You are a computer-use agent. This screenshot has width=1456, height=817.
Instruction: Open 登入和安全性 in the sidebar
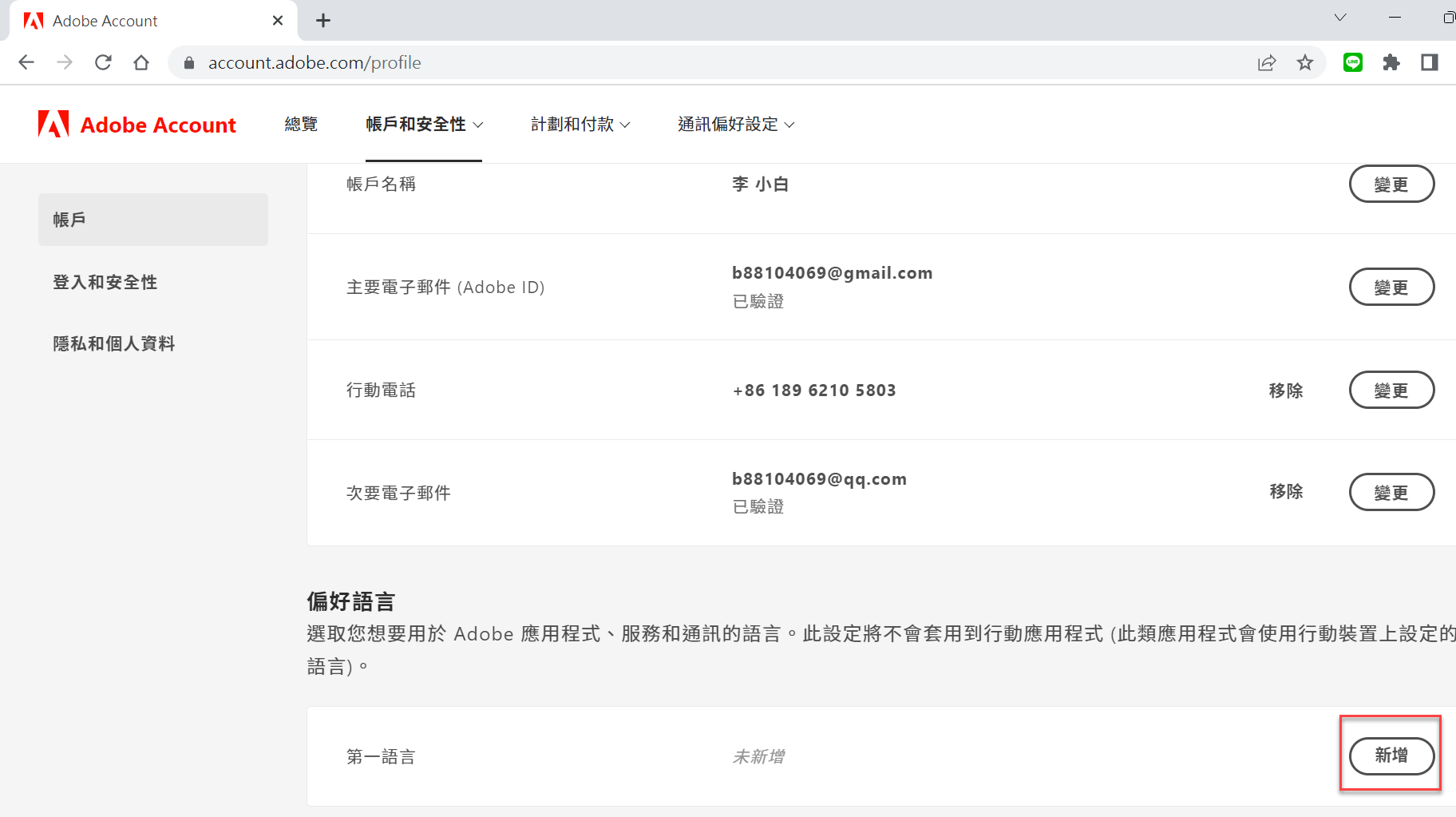[x=105, y=282]
